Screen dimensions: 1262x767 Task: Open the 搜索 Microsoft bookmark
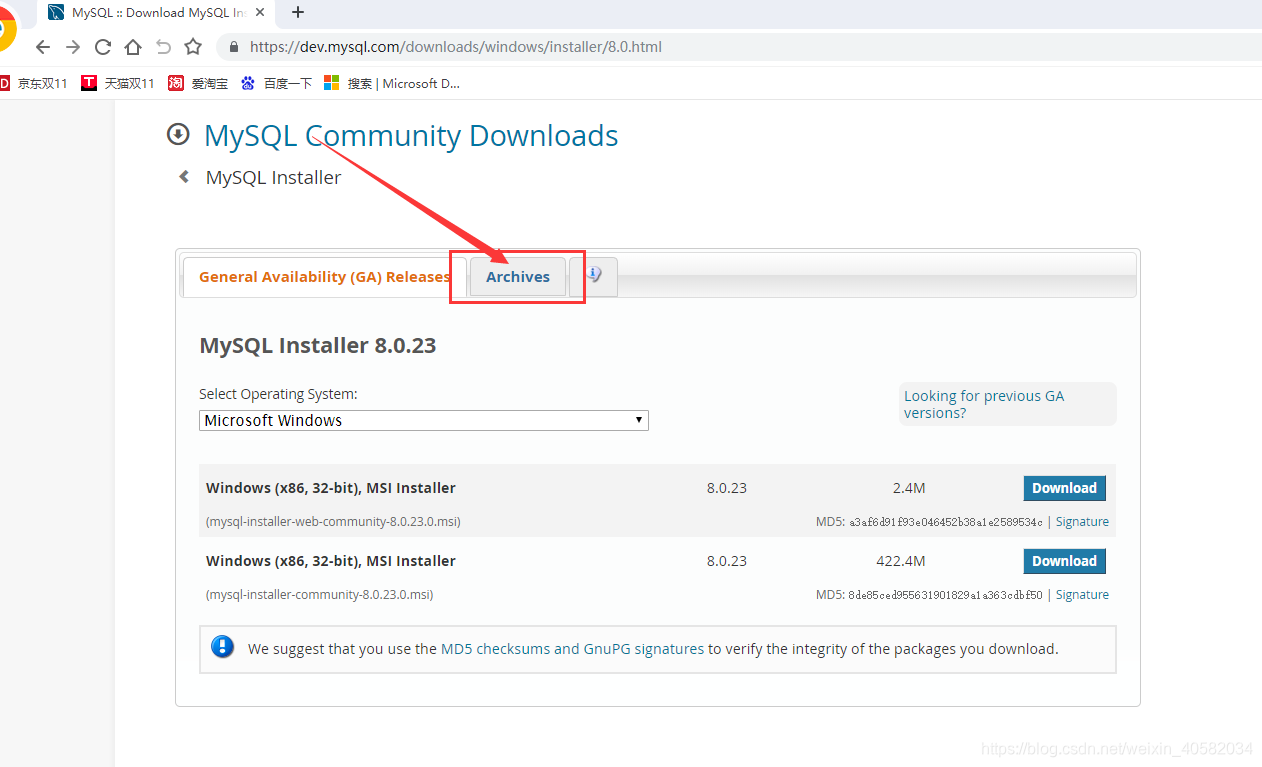coord(392,83)
